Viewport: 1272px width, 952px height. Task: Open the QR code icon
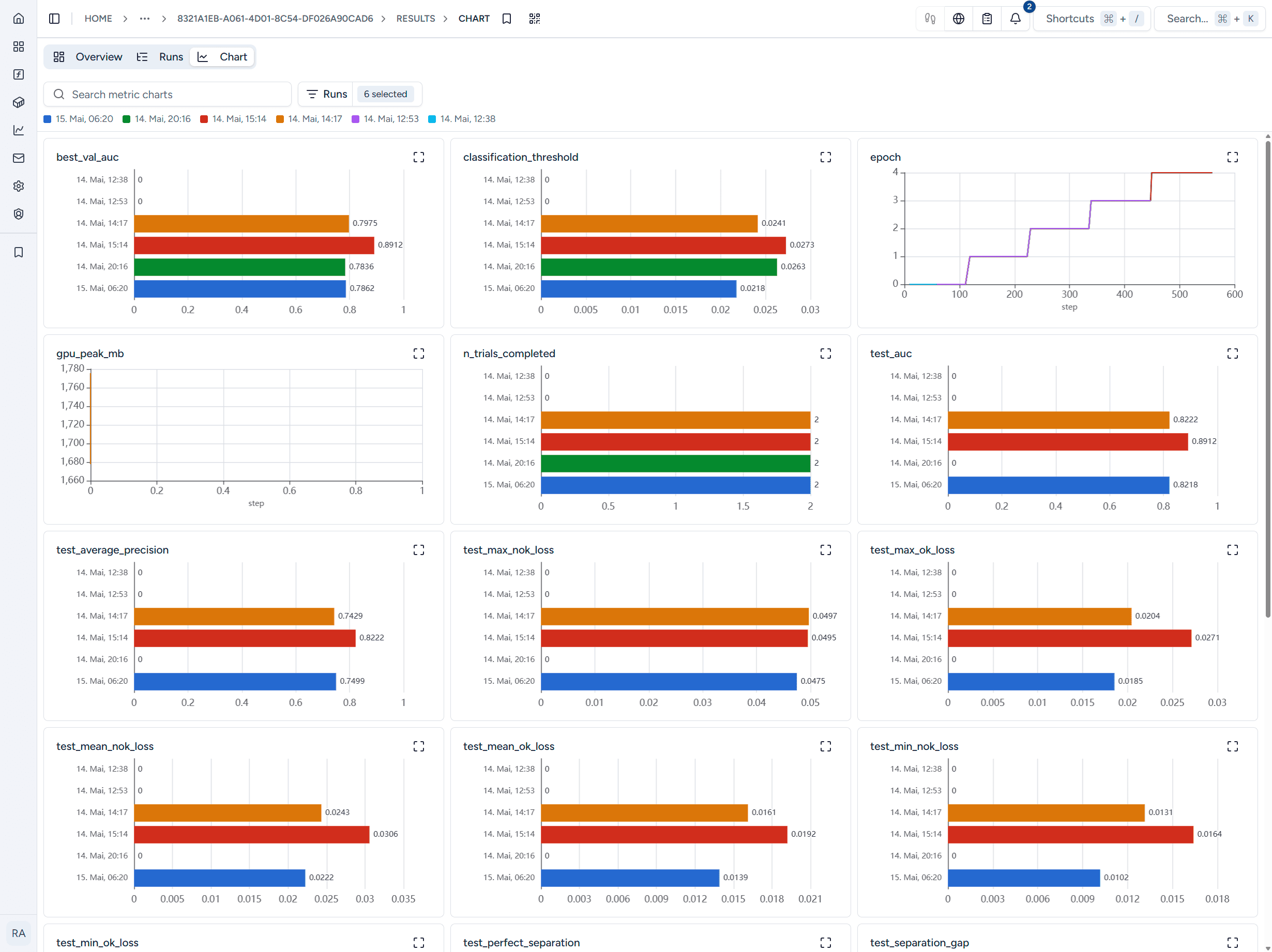coord(535,19)
